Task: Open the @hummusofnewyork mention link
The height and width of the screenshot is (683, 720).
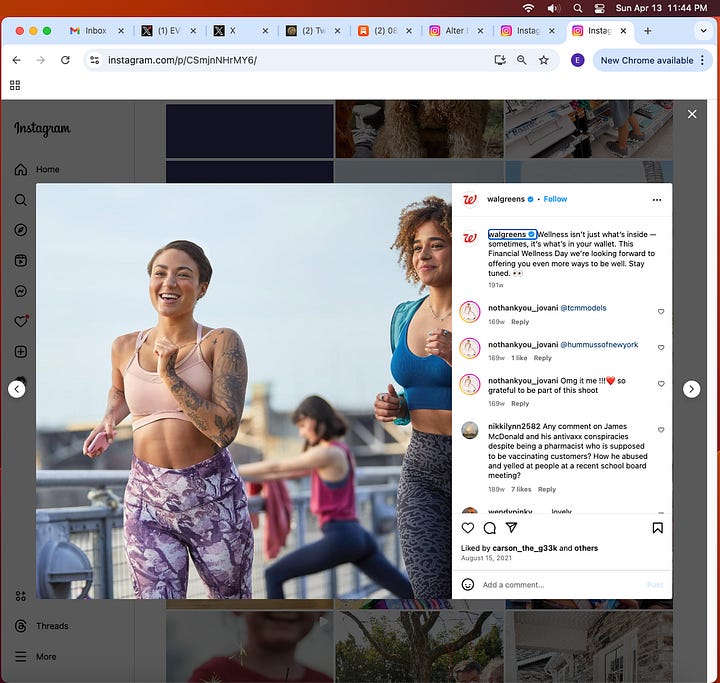Action: [x=599, y=344]
